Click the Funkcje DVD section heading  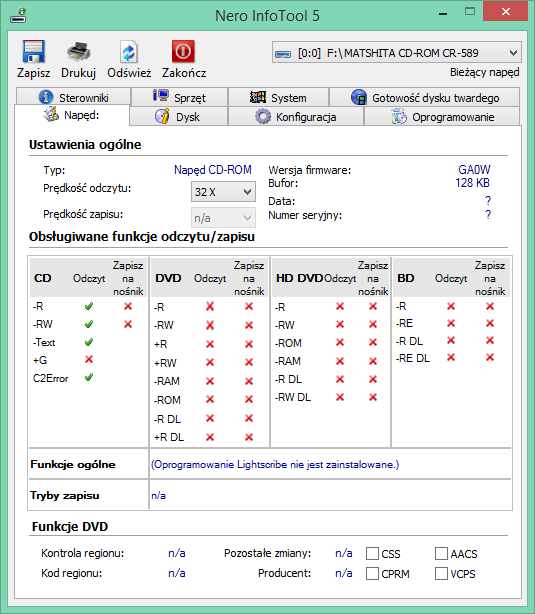[70, 526]
